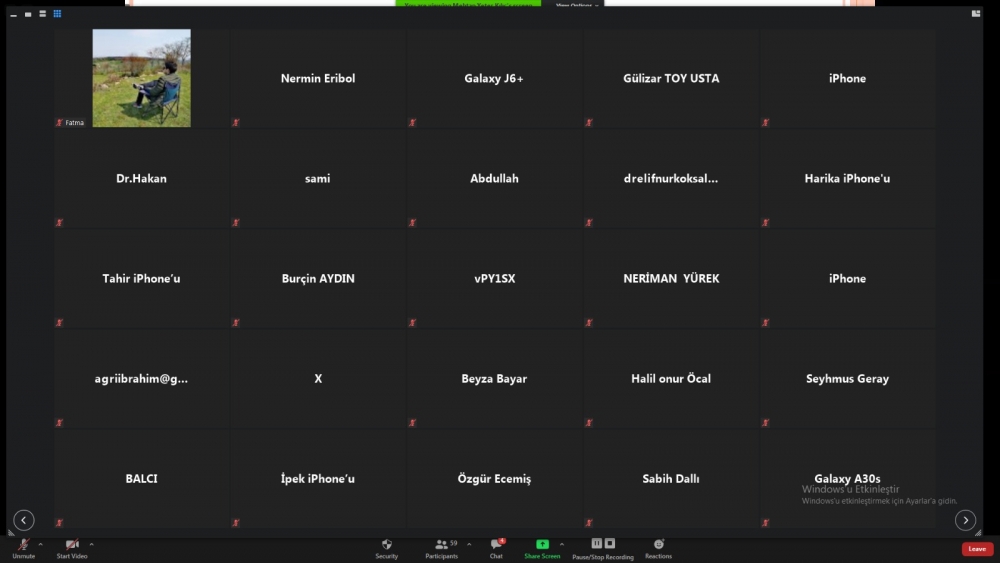The width and height of the screenshot is (1000, 563).
Task: Select Fatma's video thumbnail
Action: [x=141, y=78]
